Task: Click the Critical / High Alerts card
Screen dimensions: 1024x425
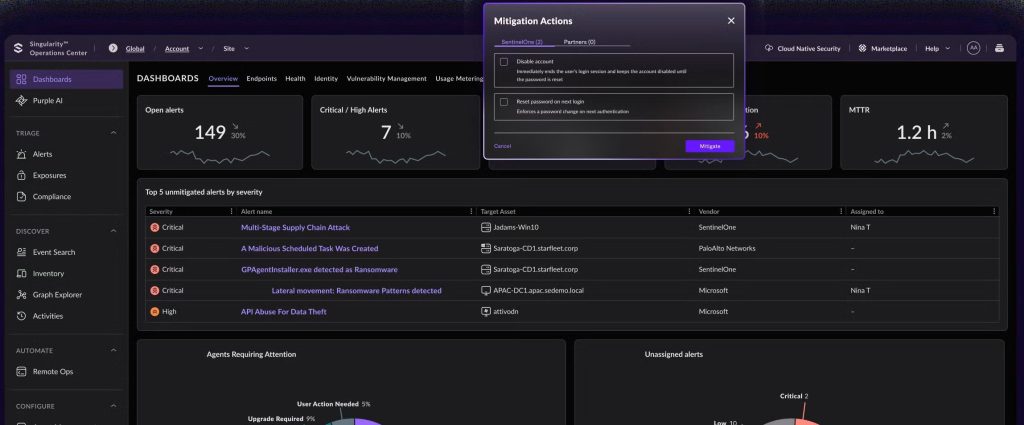Action: click(x=396, y=133)
